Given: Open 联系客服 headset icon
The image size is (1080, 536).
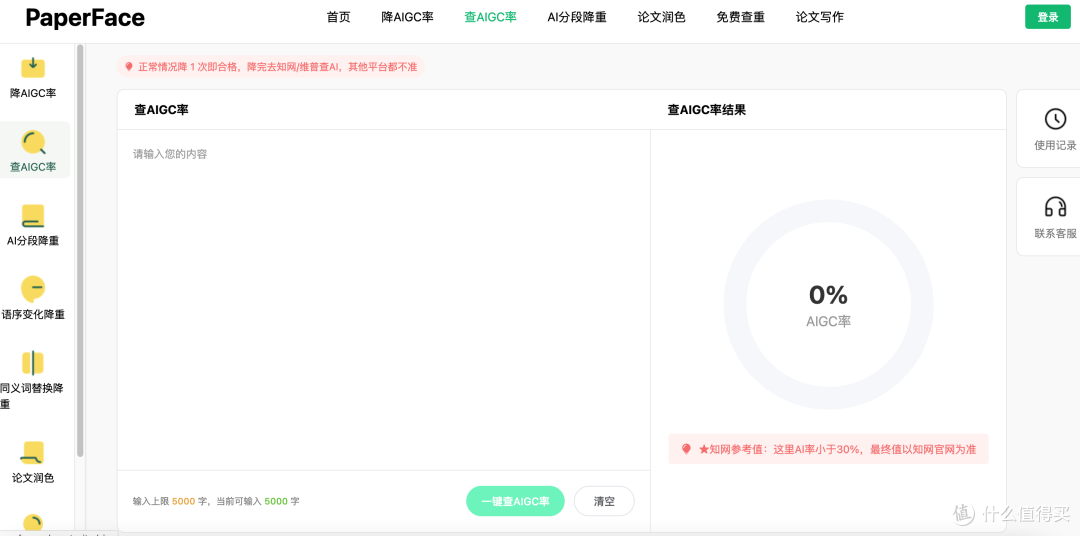Looking at the screenshot, I should point(1055,207).
